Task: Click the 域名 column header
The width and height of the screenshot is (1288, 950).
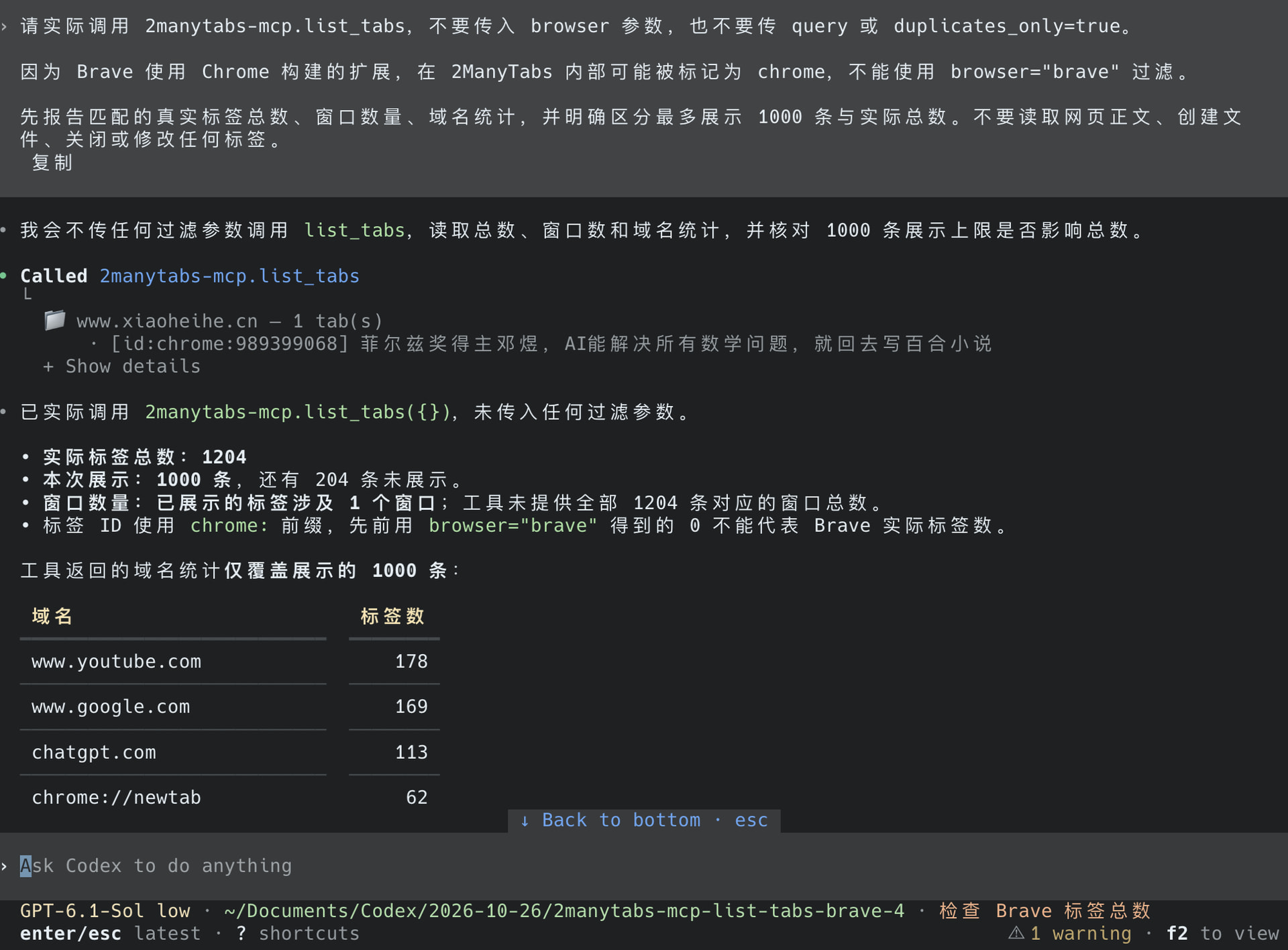Action: pyautogui.click(x=52, y=616)
